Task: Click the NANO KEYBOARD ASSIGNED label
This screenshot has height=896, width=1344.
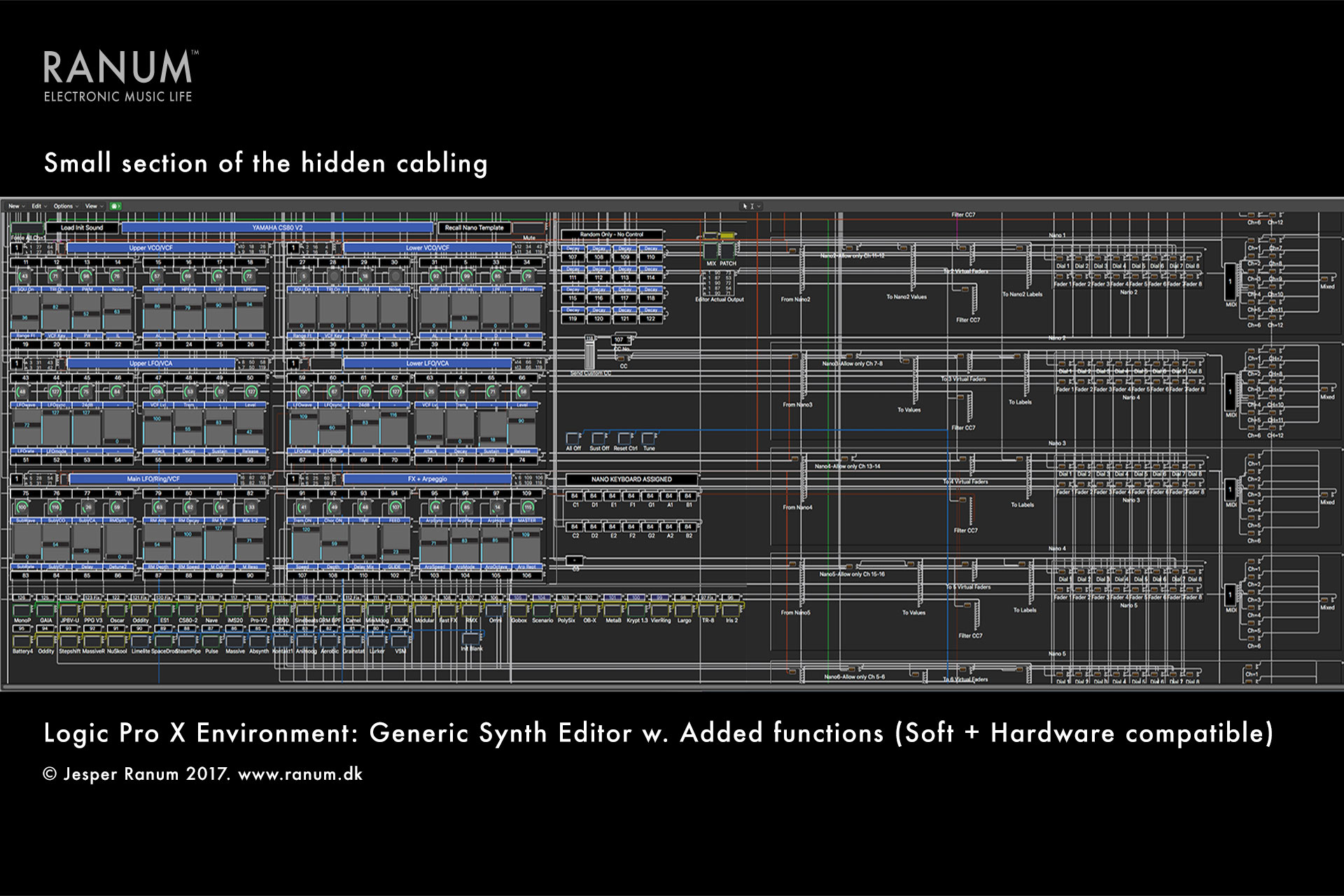Action: (632, 479)
